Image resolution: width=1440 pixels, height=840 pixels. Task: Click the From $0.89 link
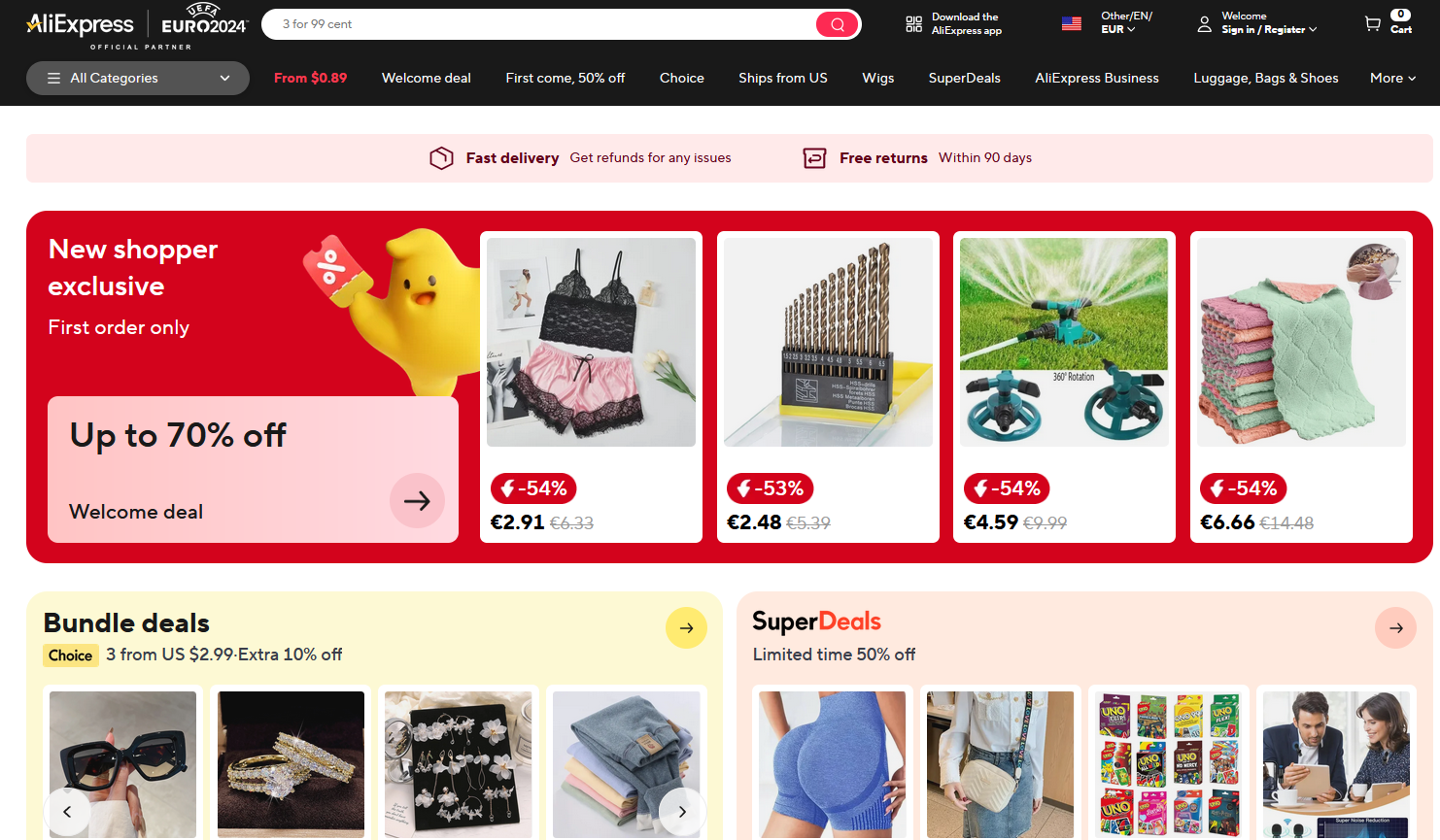click(310, 78)
